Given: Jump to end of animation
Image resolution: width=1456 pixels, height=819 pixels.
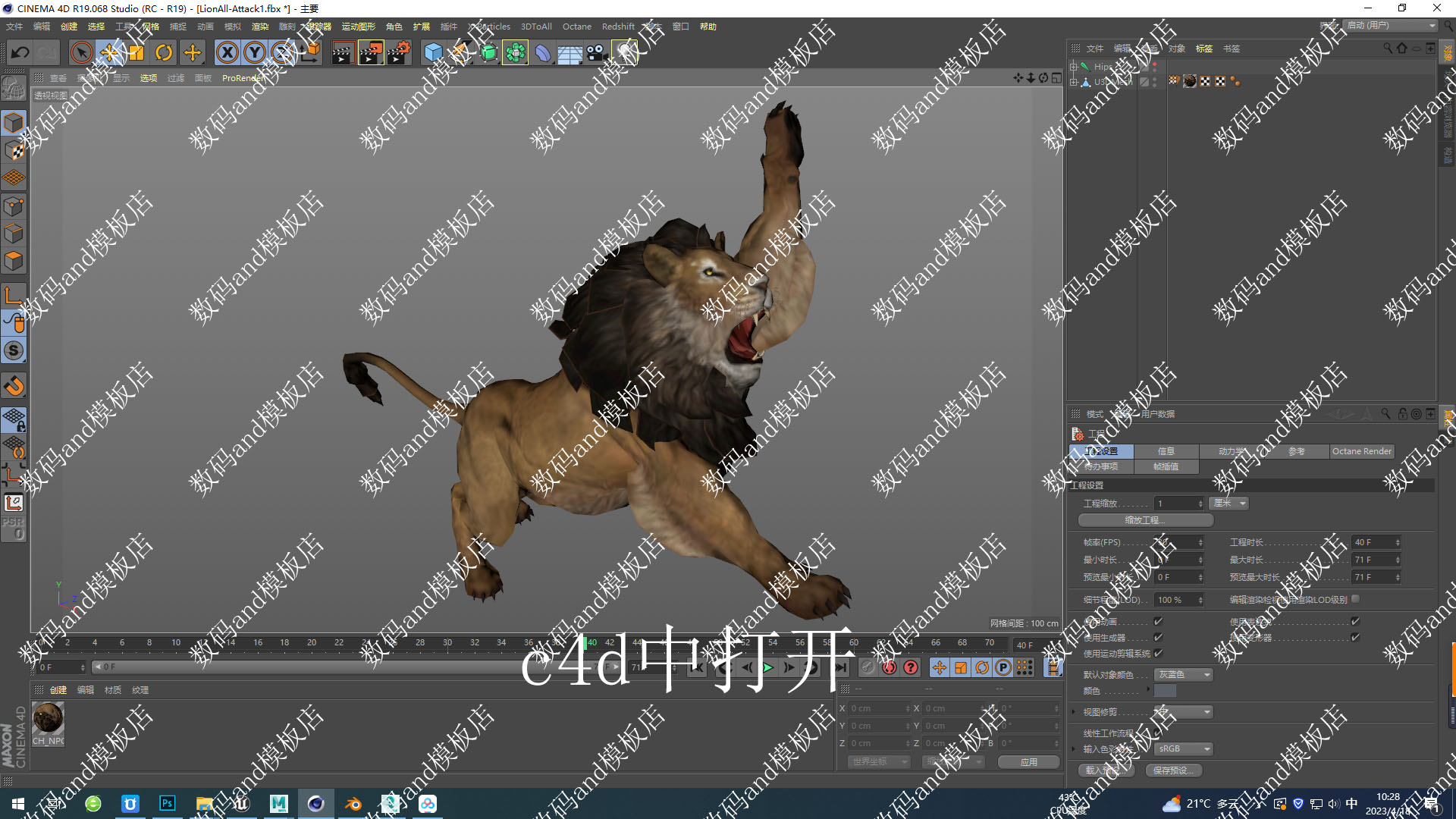Looking at the screenshot, I should tap(840, 667).
